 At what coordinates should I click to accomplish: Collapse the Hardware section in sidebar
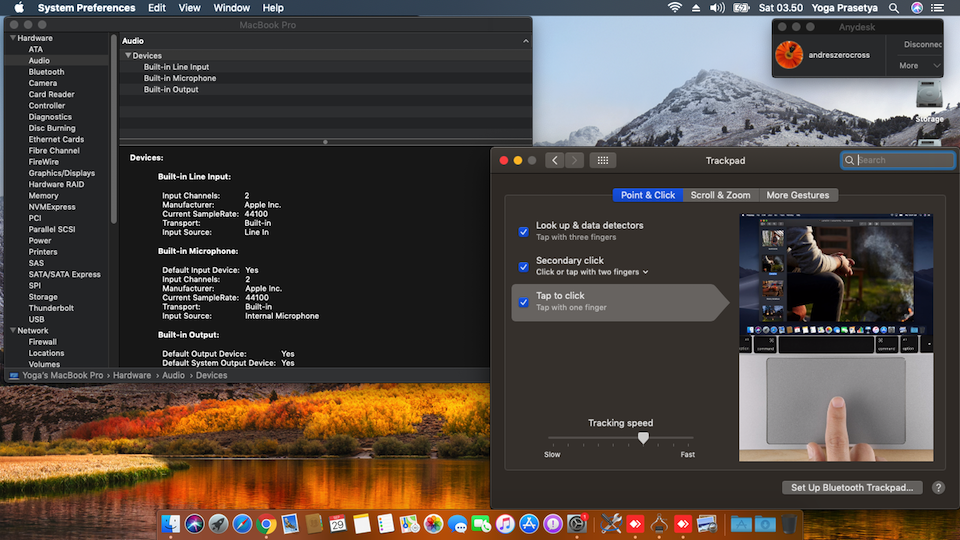point(12,38)
